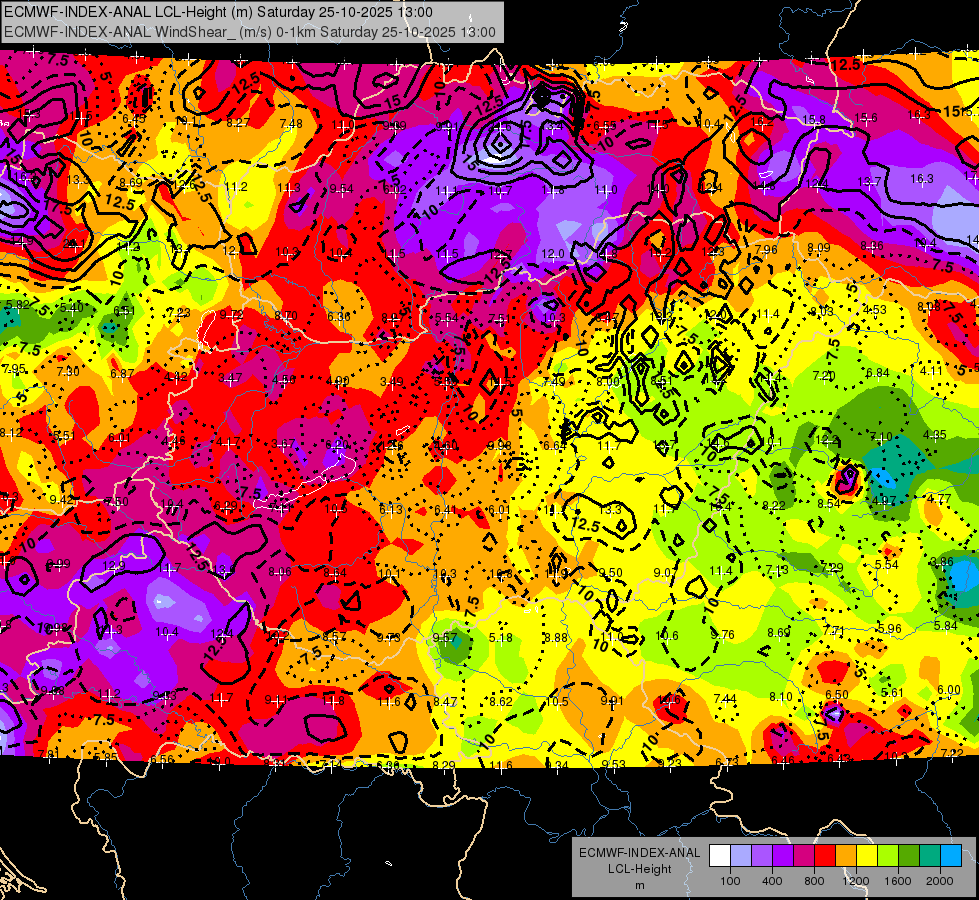The image size is (979, 900).
Task: Click the wind shear value 9.42
Action: pyautogui.click(x=61, y=499)
